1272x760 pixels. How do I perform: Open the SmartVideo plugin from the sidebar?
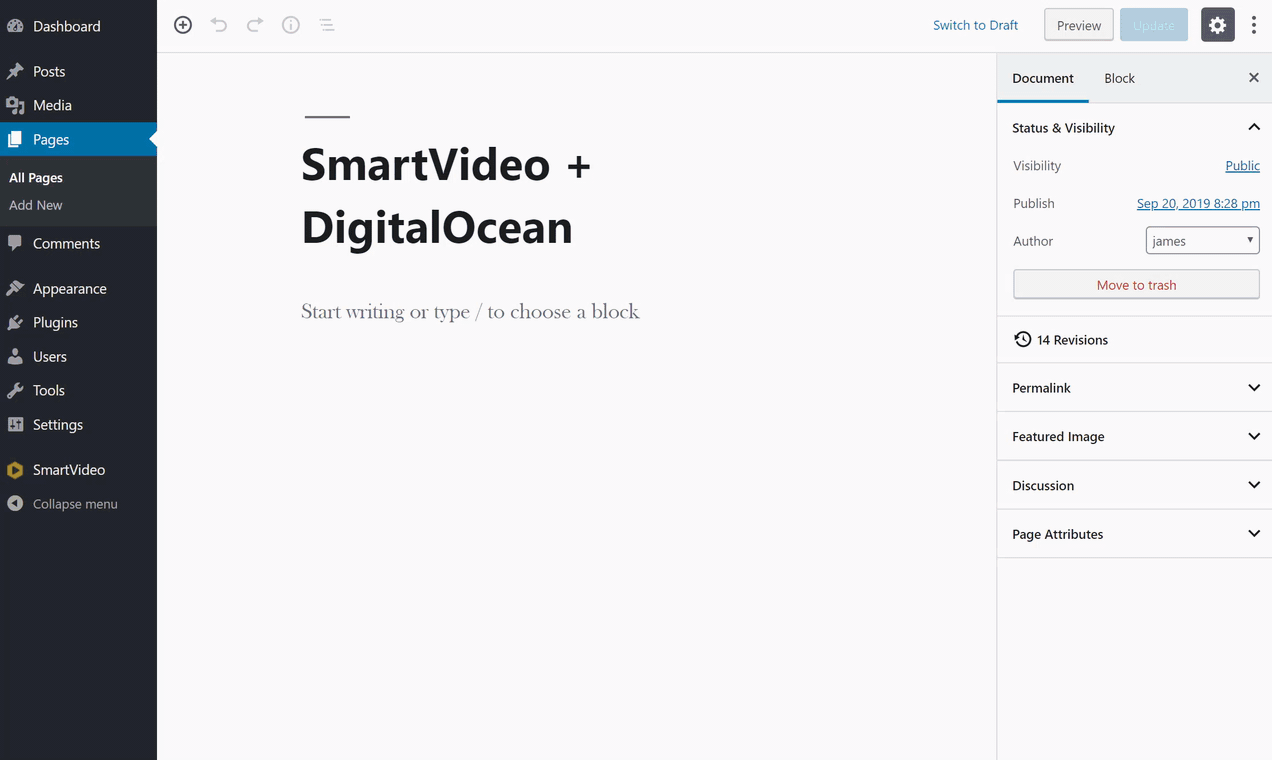(x=69, y=469)
